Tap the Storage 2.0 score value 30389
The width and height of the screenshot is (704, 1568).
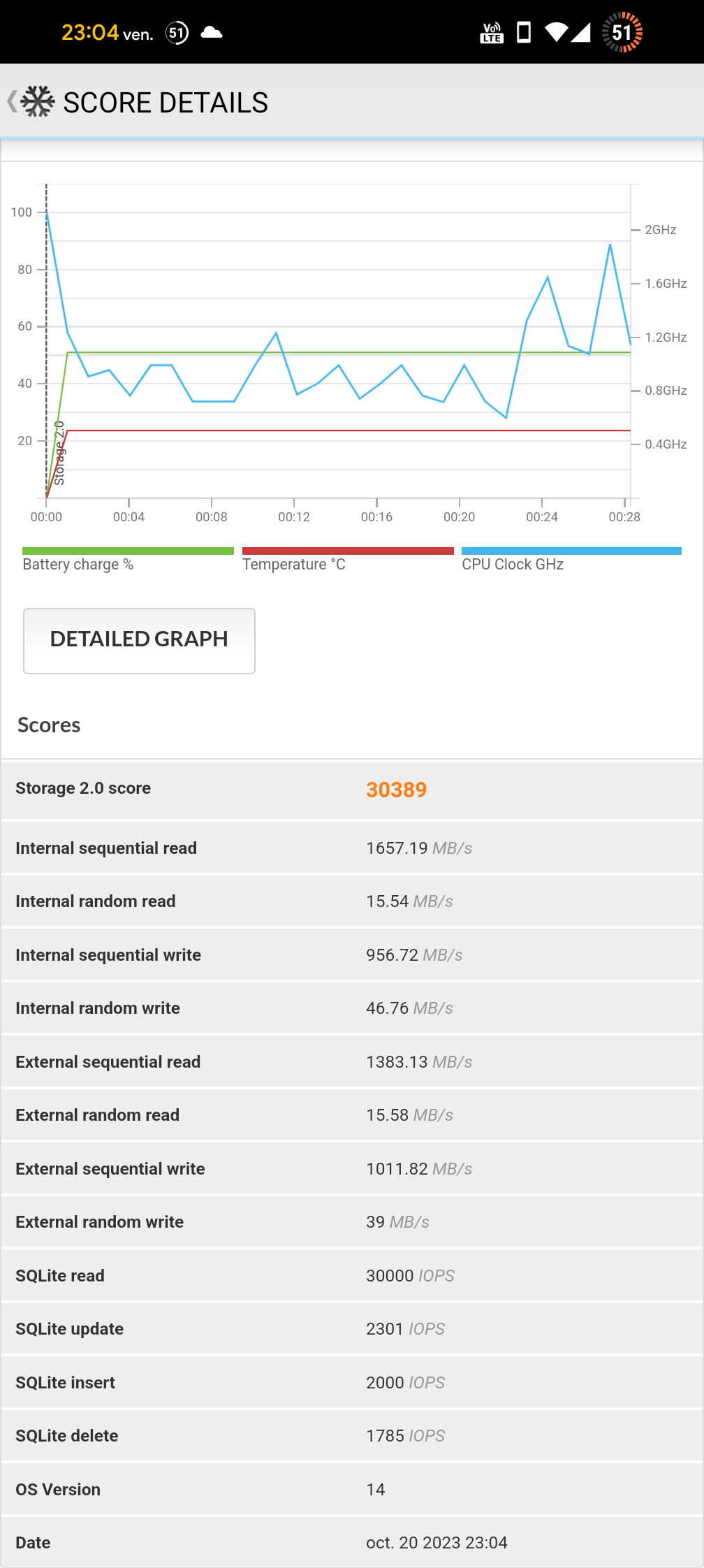(x=396, y=790)
